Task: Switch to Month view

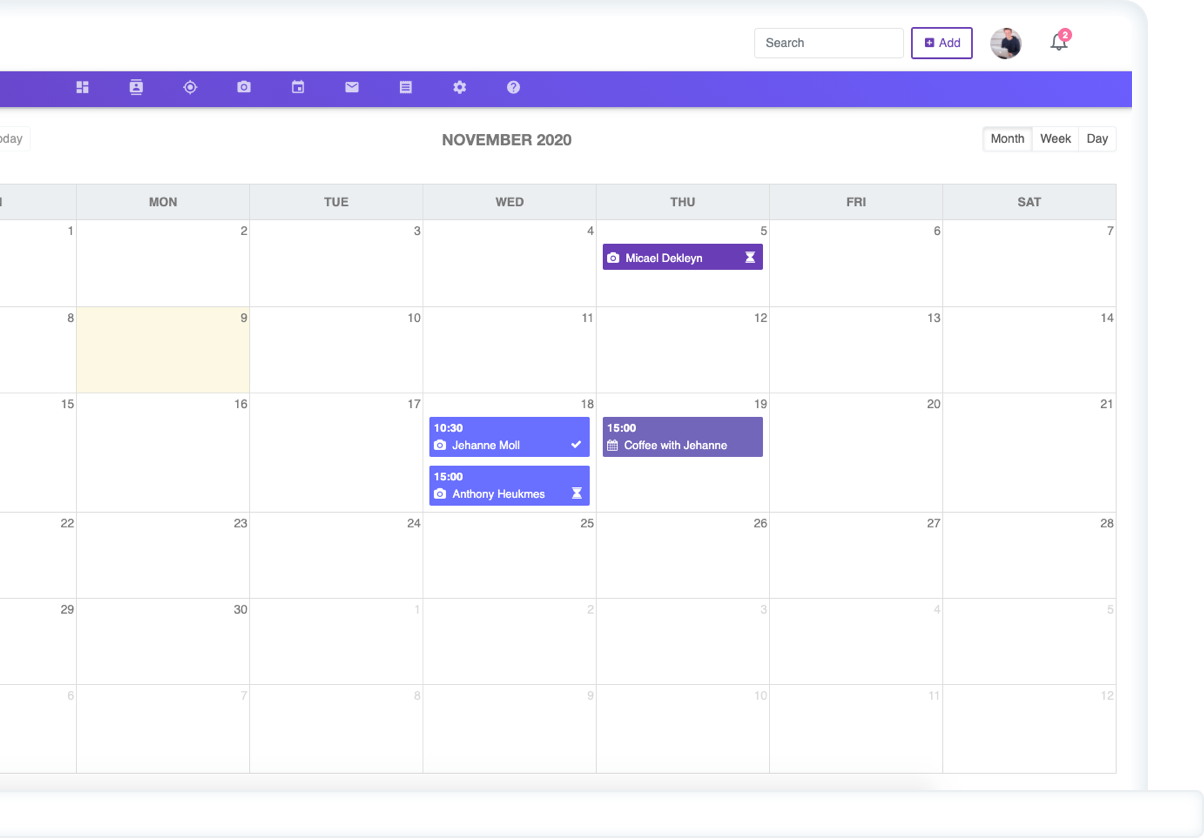Action: (x=1007, y=139)
